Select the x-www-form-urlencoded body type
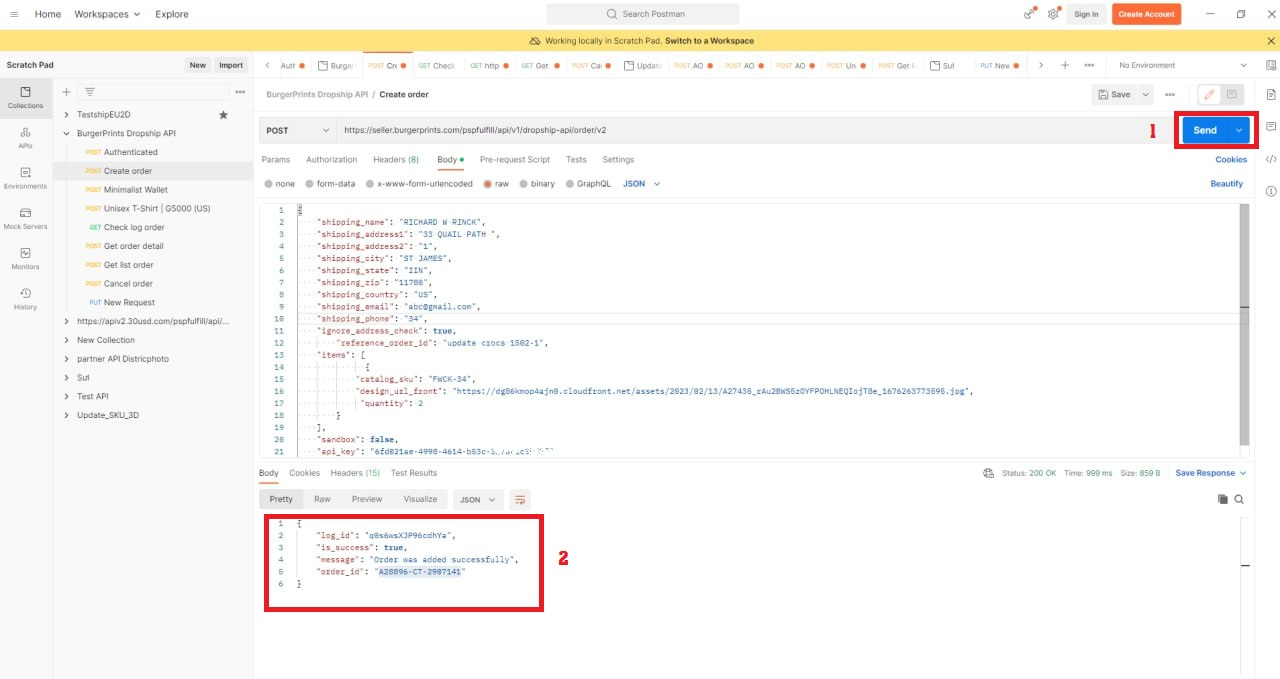 [419, 184]
